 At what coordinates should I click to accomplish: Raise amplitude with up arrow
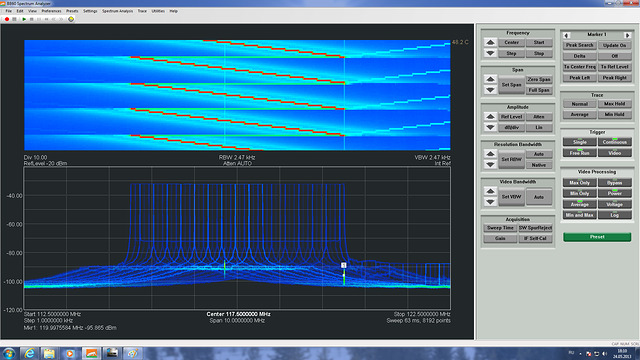coord(491,117)
